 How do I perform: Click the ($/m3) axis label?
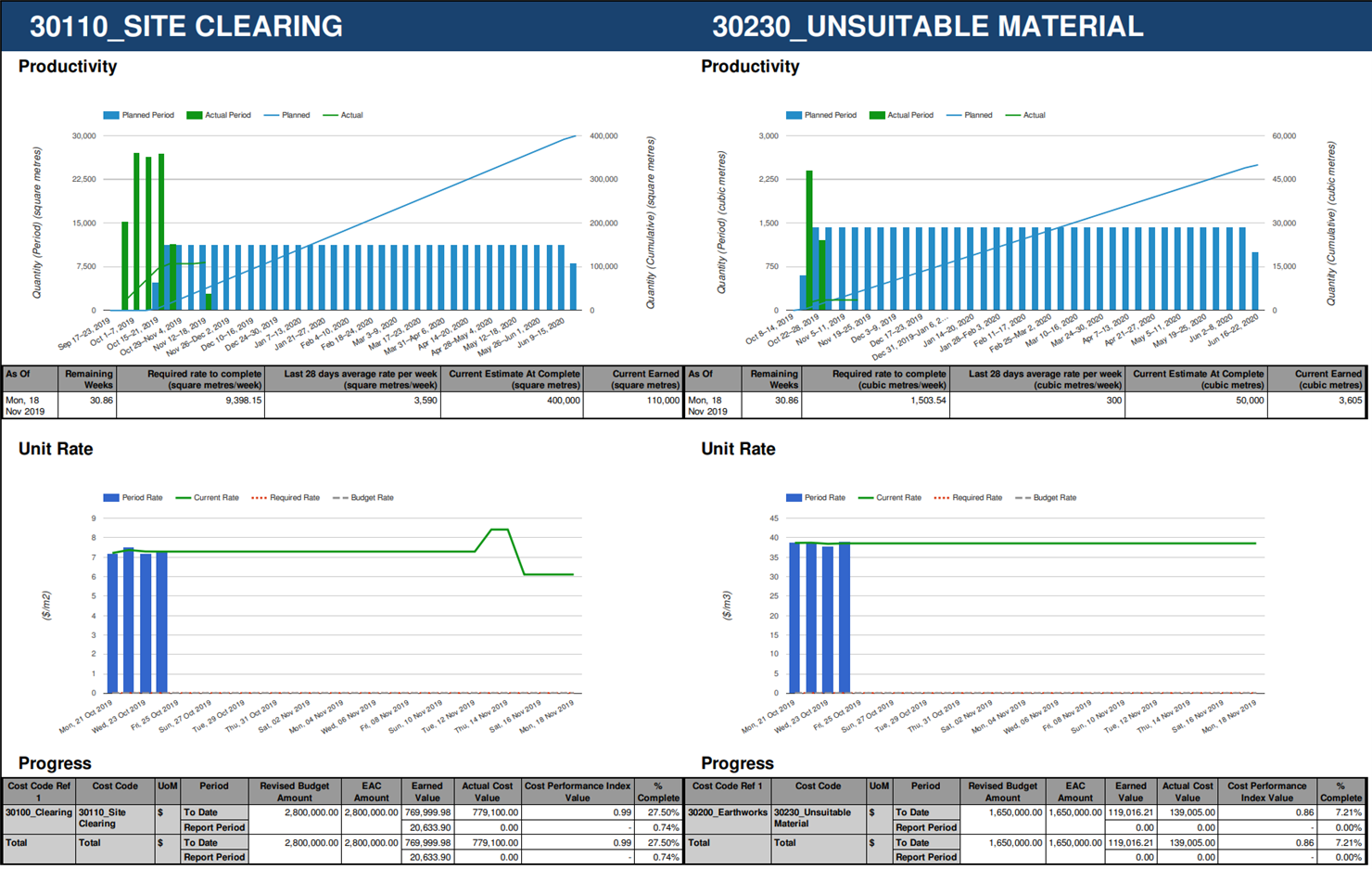click(727, 606)
